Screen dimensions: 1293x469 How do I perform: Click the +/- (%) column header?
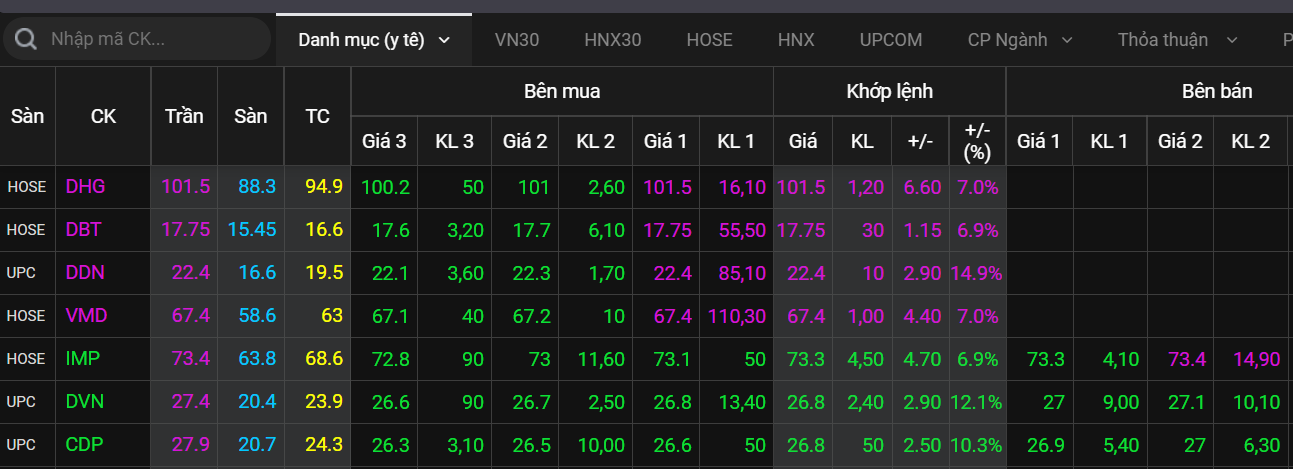[977, 141]
